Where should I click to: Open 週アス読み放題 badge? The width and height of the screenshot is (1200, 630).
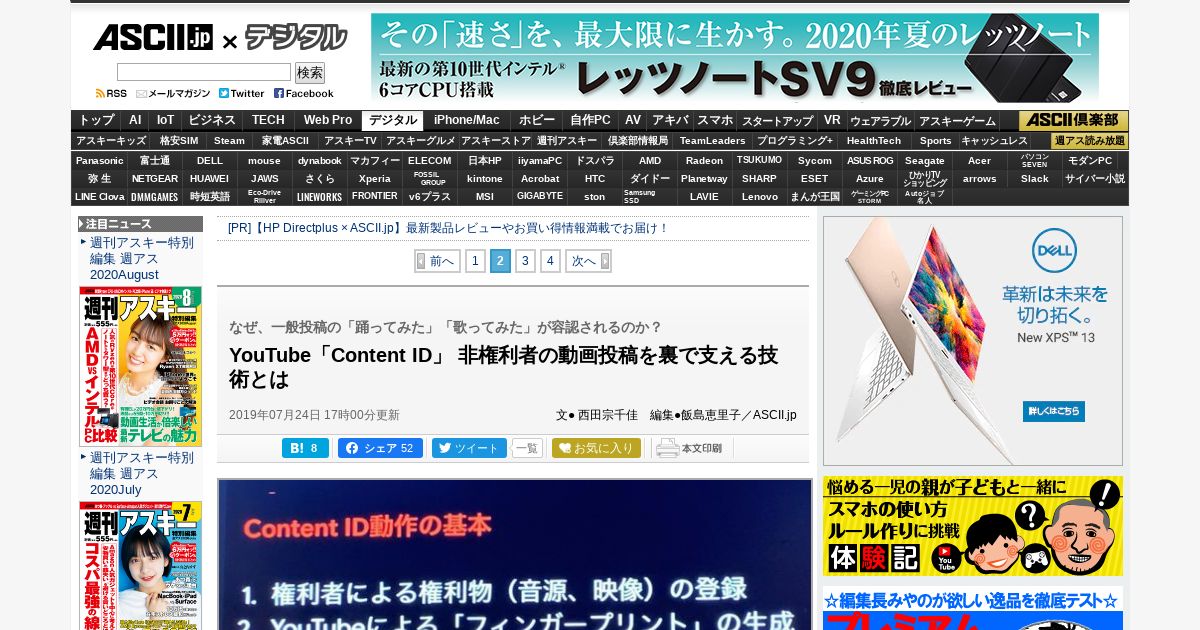(1089, 141)
